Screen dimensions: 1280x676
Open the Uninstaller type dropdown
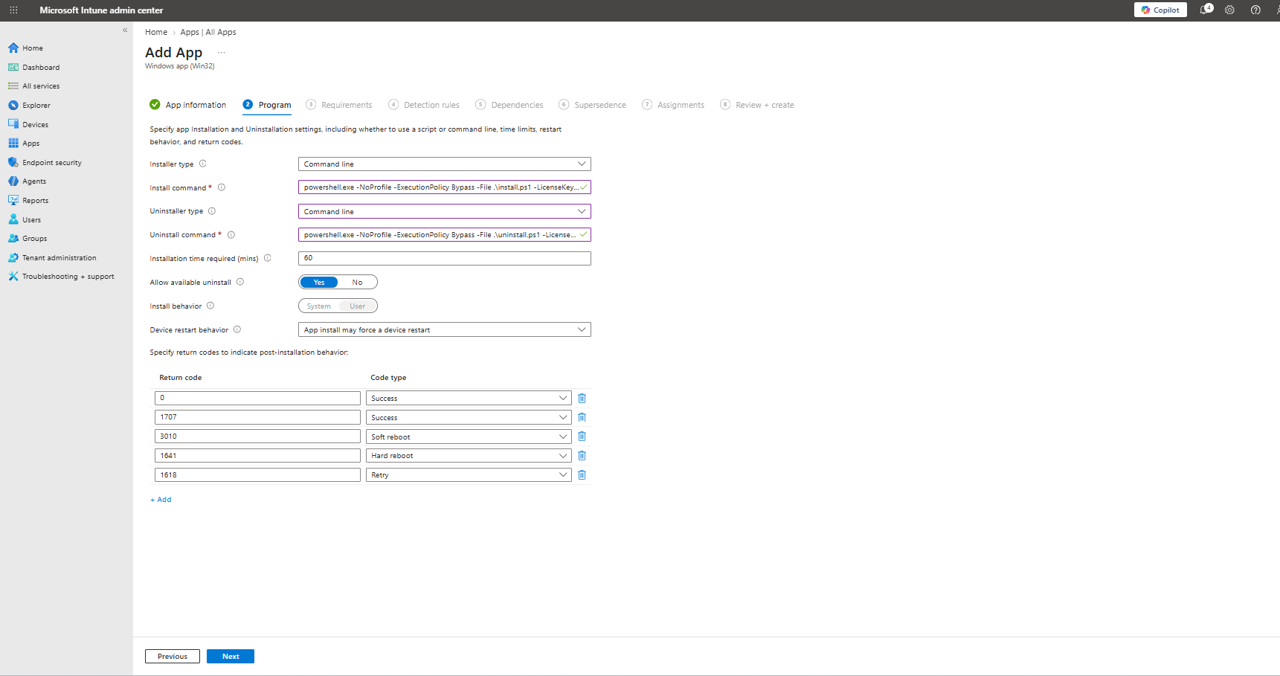pyautogui.click(x=444, y=211)
